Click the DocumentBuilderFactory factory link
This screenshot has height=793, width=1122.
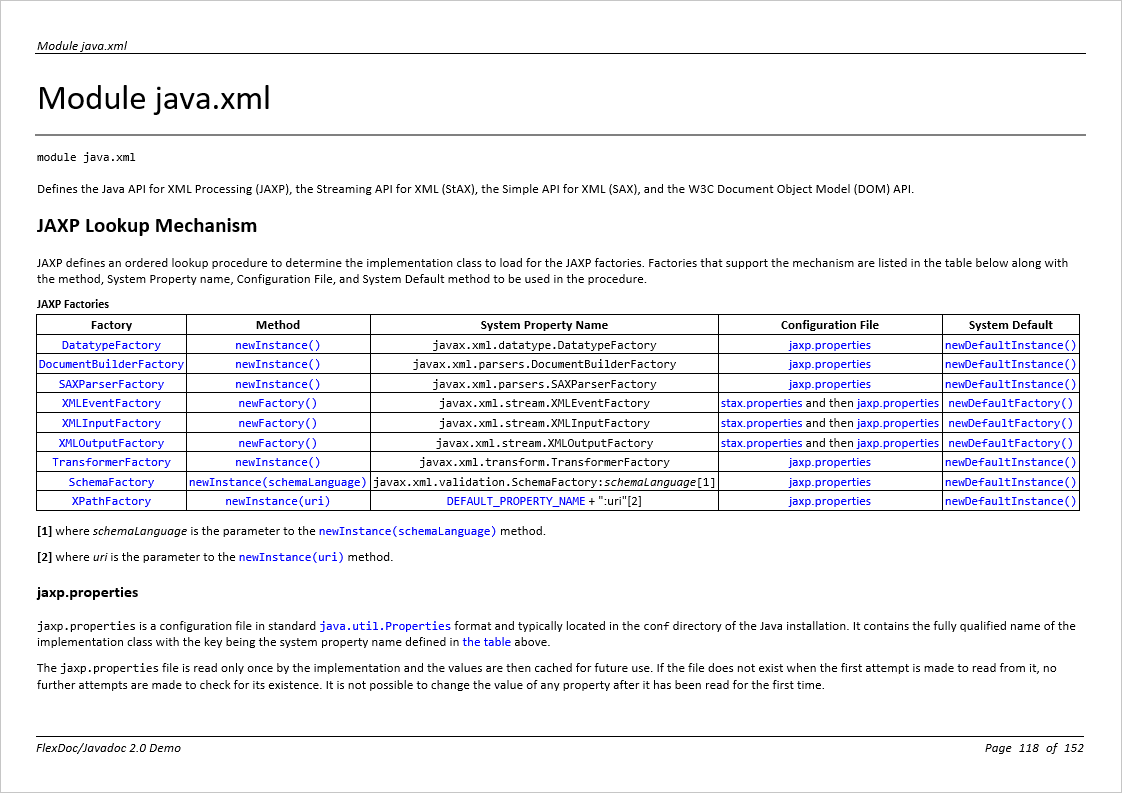point(111,364)
